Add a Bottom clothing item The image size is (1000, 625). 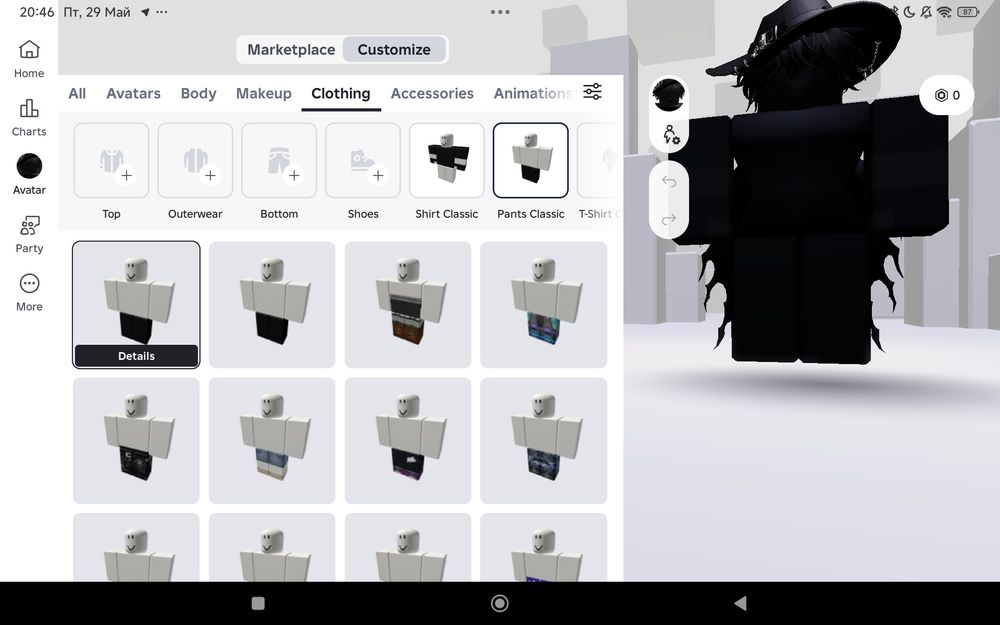tap(279, 160)
